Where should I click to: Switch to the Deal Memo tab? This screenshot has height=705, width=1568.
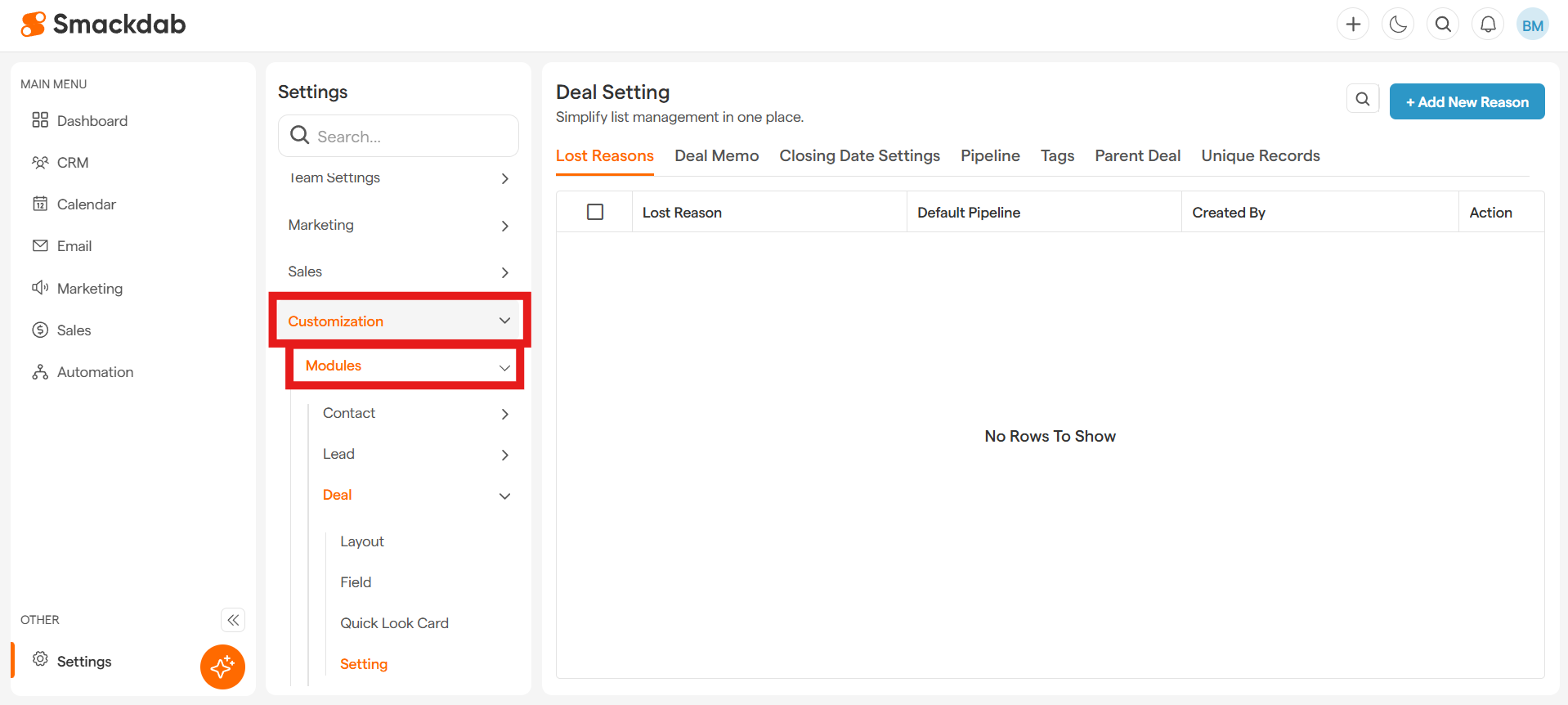pyautogui.click(x=716, y=155)
